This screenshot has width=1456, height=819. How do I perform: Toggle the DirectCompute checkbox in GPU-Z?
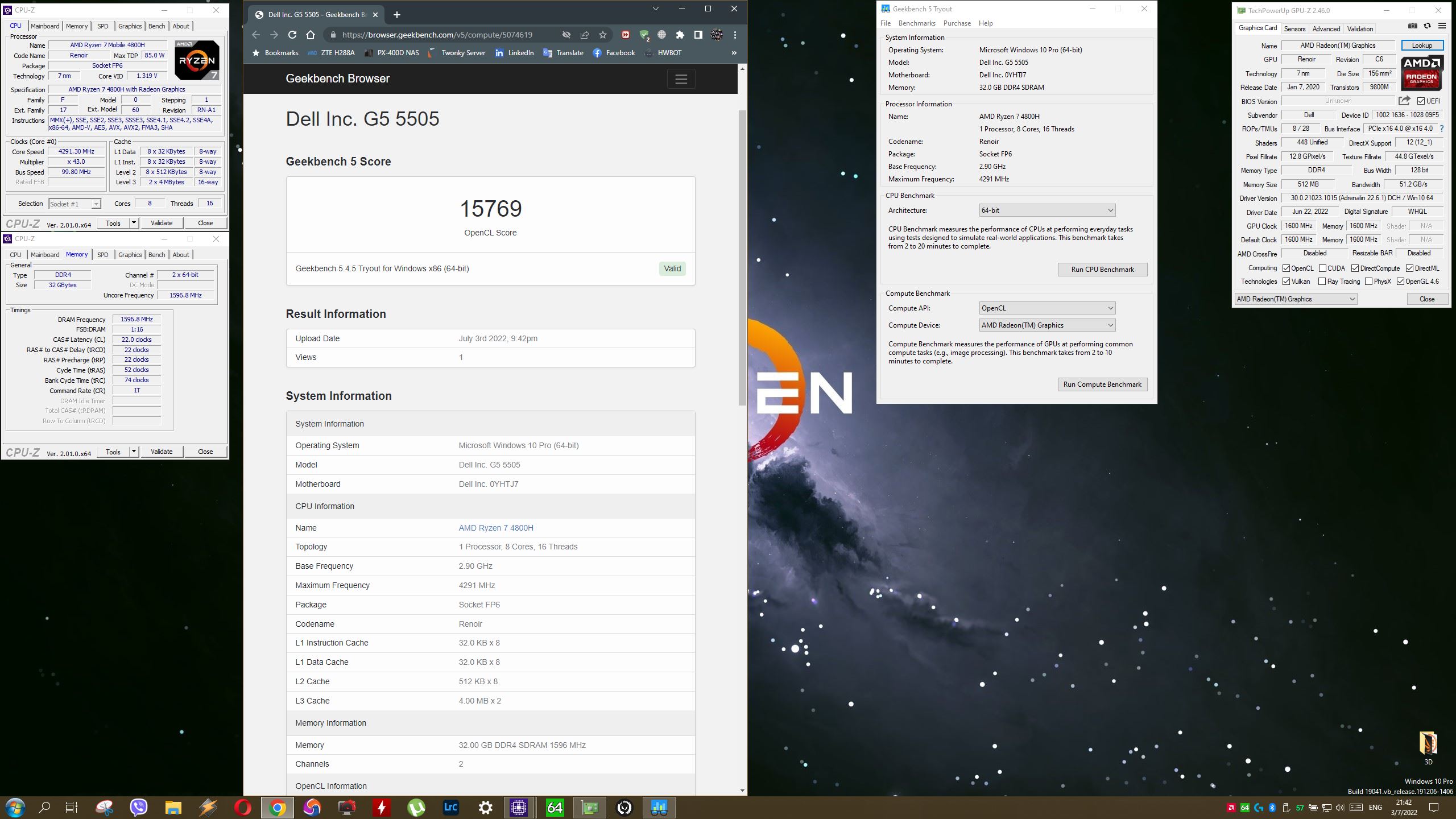1355,268
